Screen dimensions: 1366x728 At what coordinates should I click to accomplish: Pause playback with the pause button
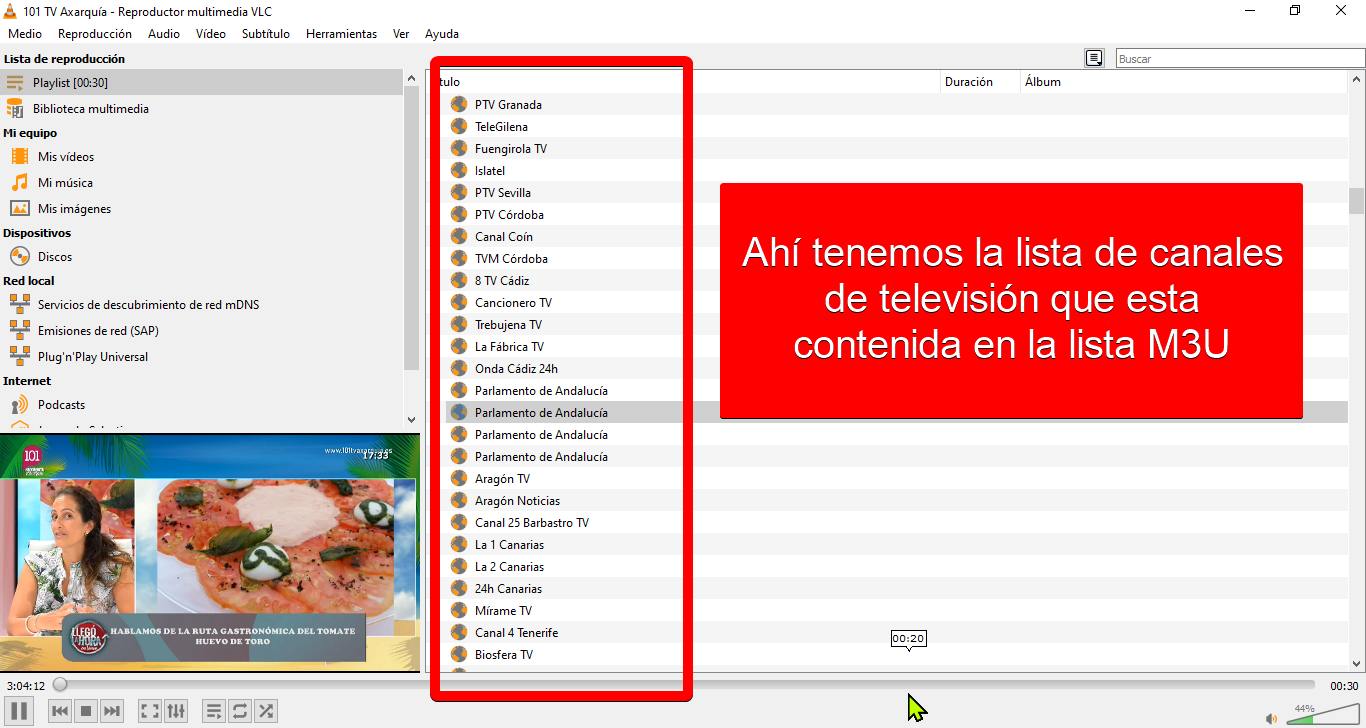click(x=20, y=711)
